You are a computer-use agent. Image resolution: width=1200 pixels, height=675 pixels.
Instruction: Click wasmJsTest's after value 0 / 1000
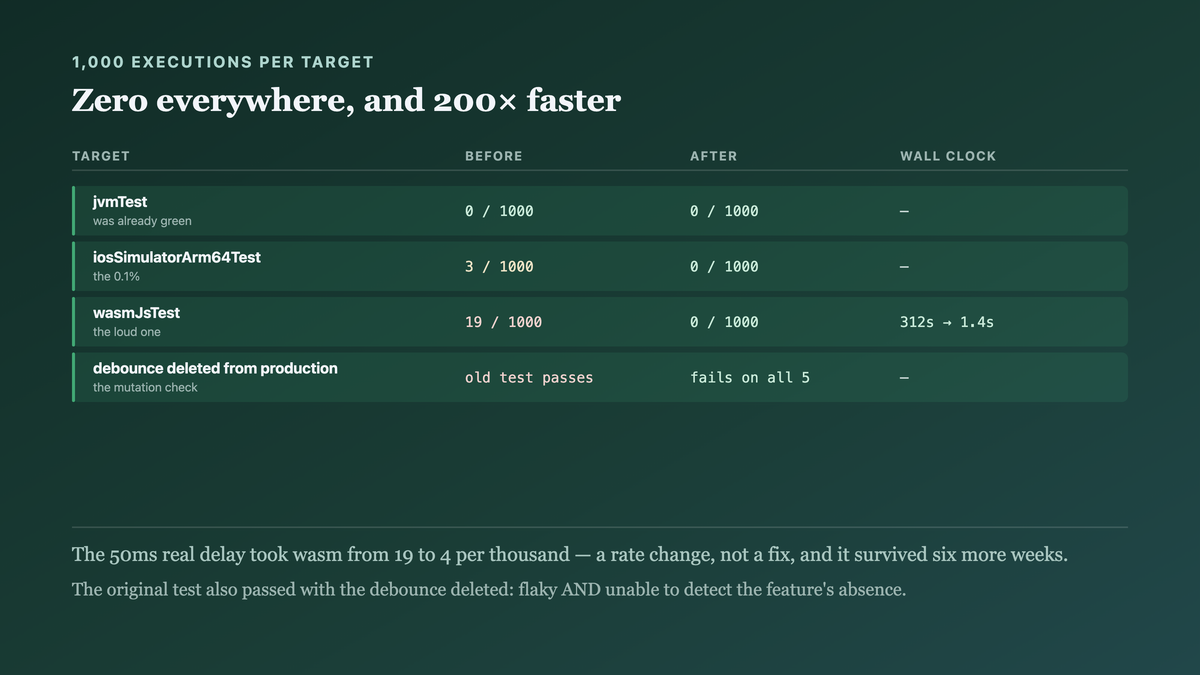coord(724,322)
